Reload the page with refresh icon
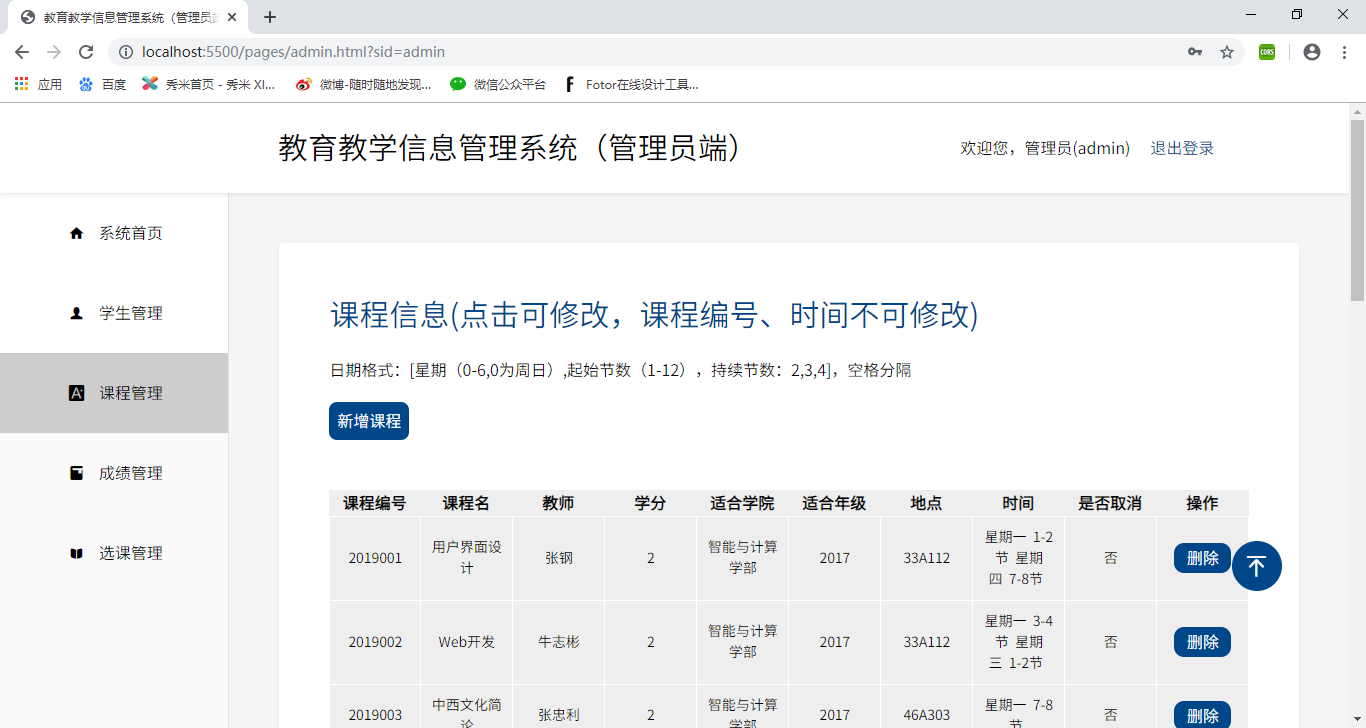The width and height of the screenshot is (1366, 728). (x=86, y=52)
